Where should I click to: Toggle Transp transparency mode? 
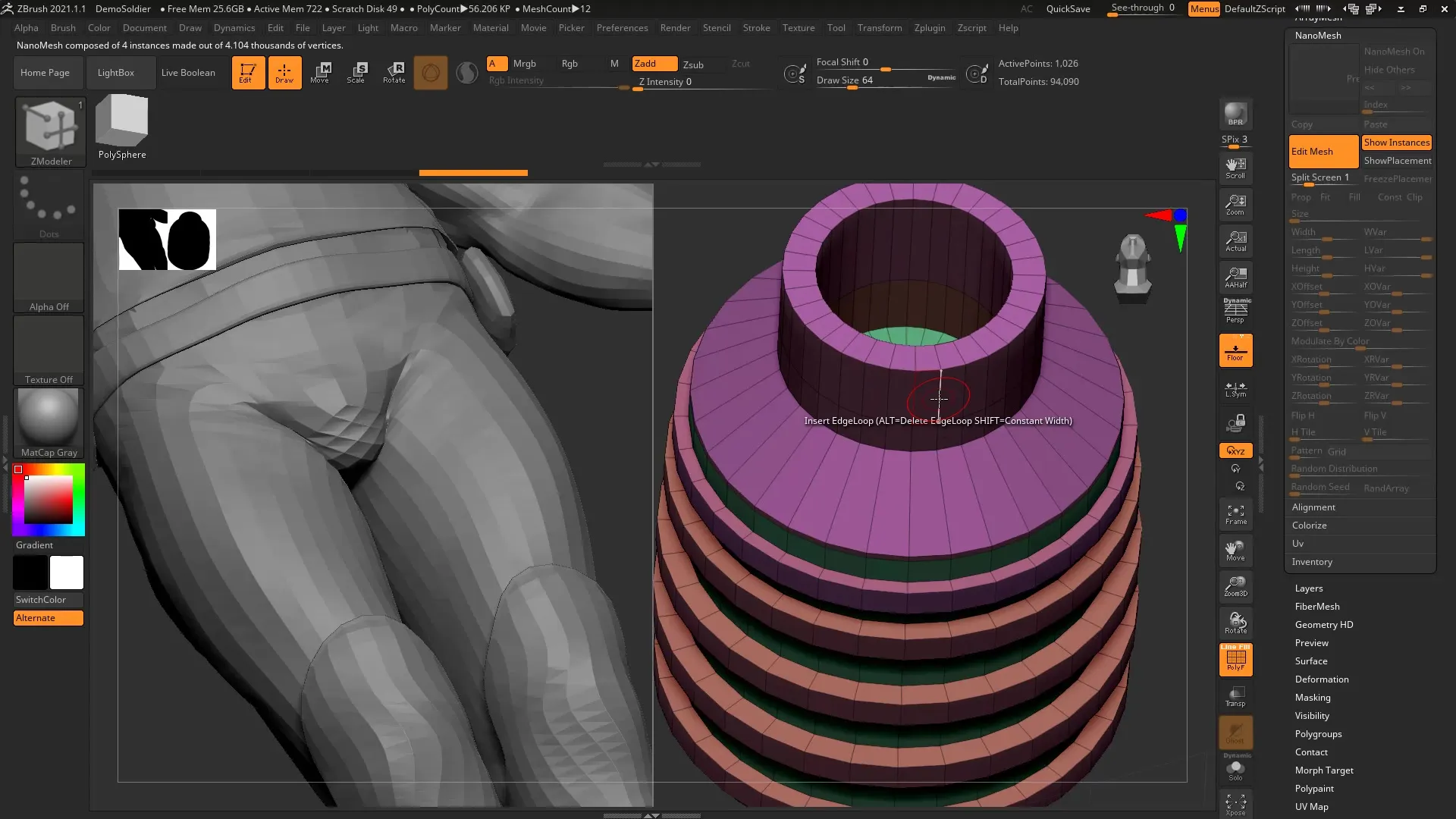click(x=1235, y=696)
